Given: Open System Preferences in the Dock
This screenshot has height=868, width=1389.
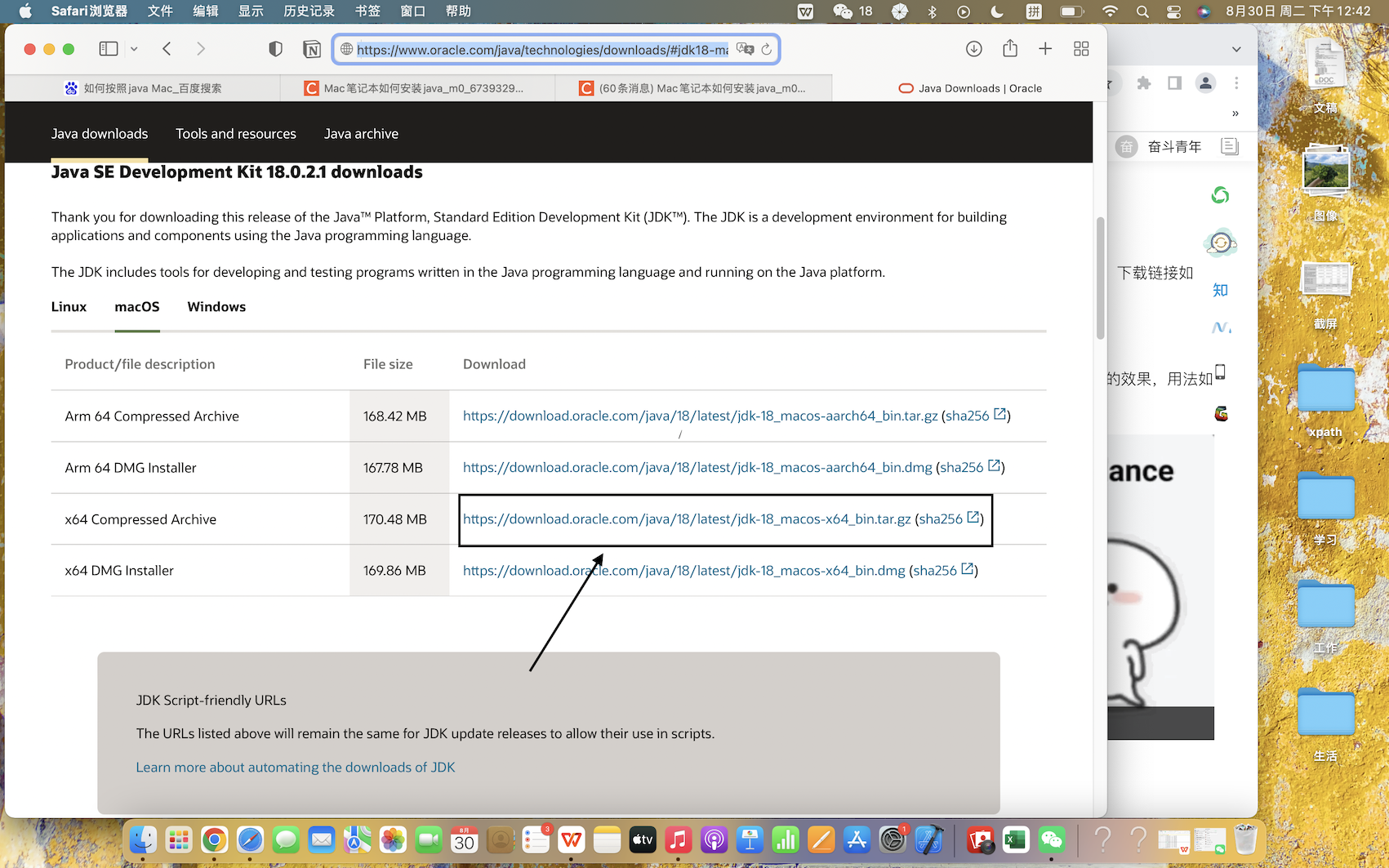Looking at the screenshot, I should pos(893,839).
